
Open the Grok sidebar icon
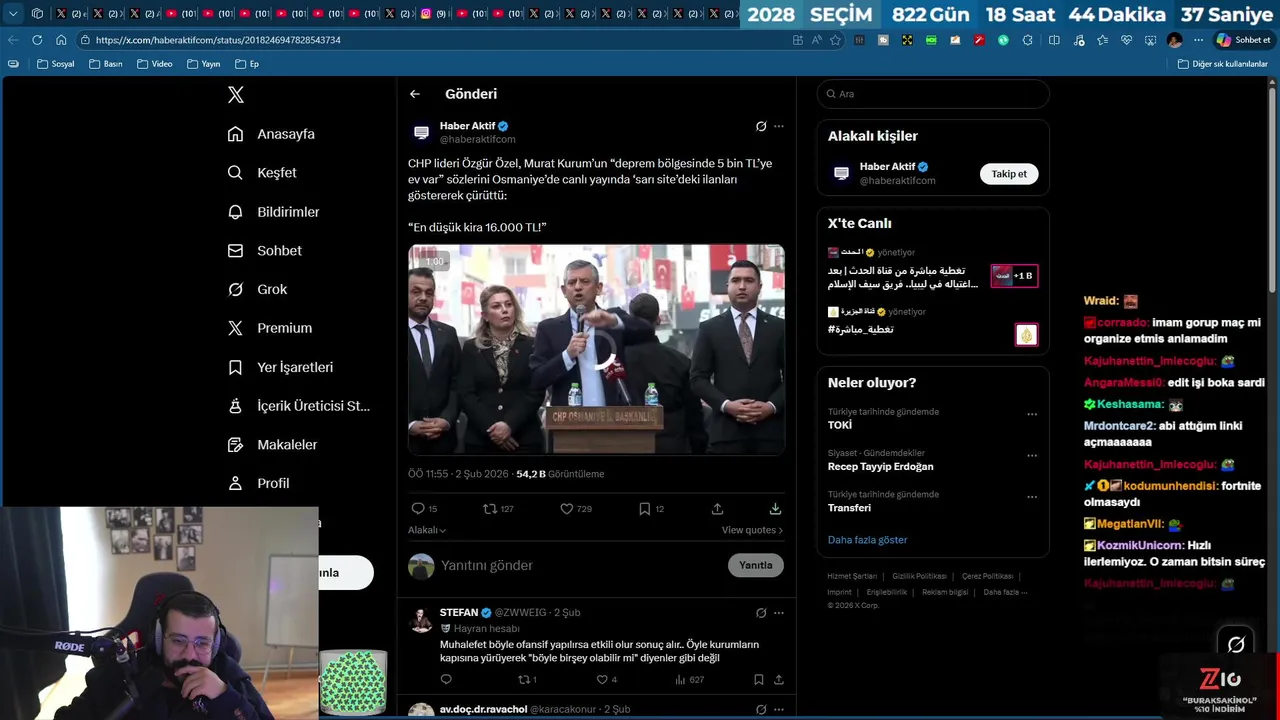click(235, 289)
